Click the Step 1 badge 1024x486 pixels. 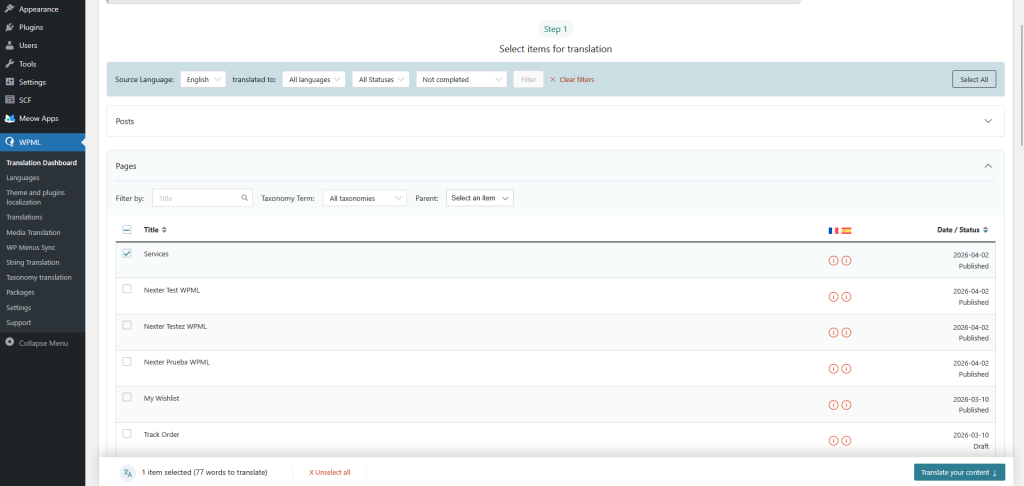556,29
